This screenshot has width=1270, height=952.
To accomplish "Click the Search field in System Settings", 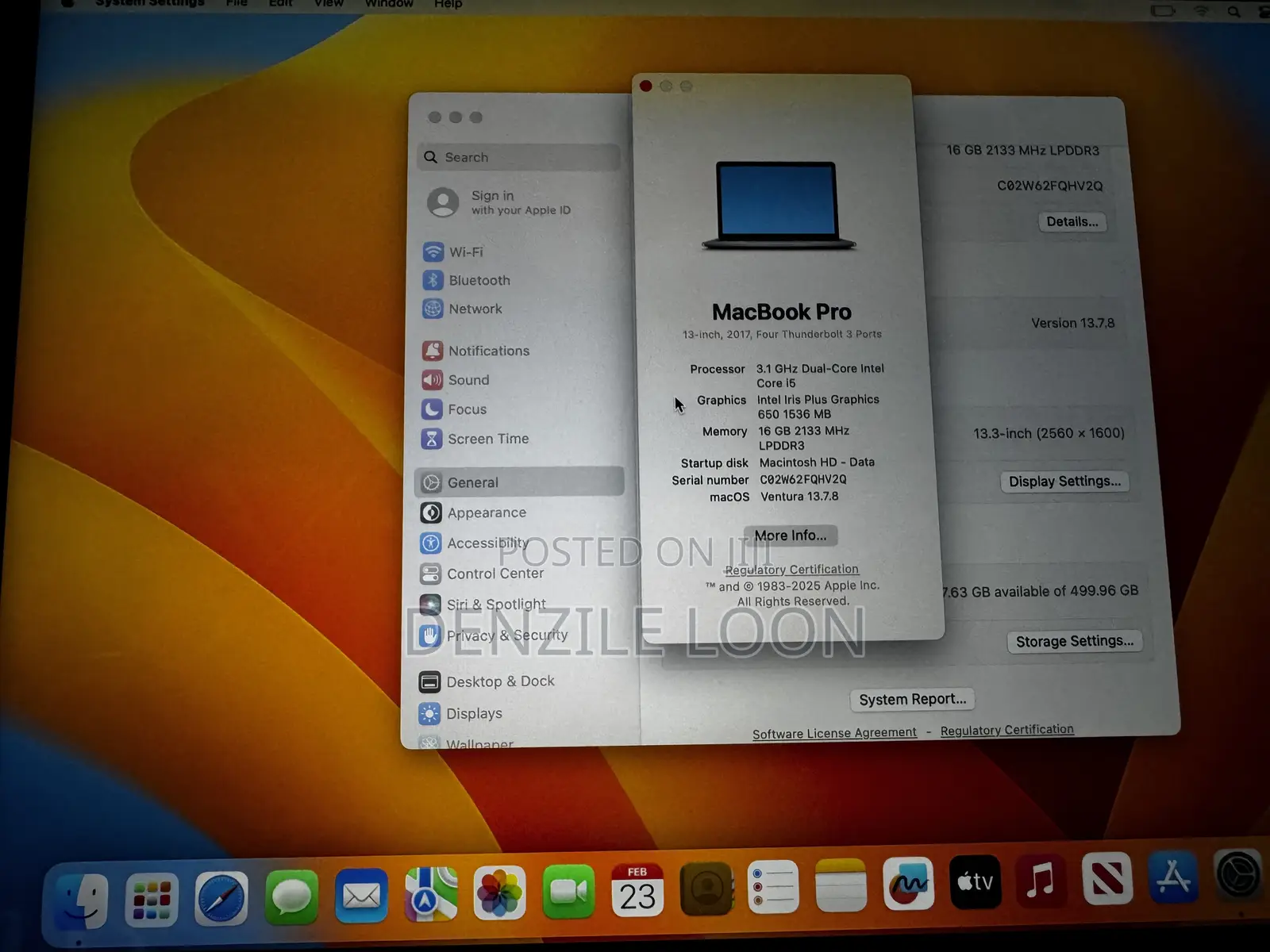I will pos(519,157).
